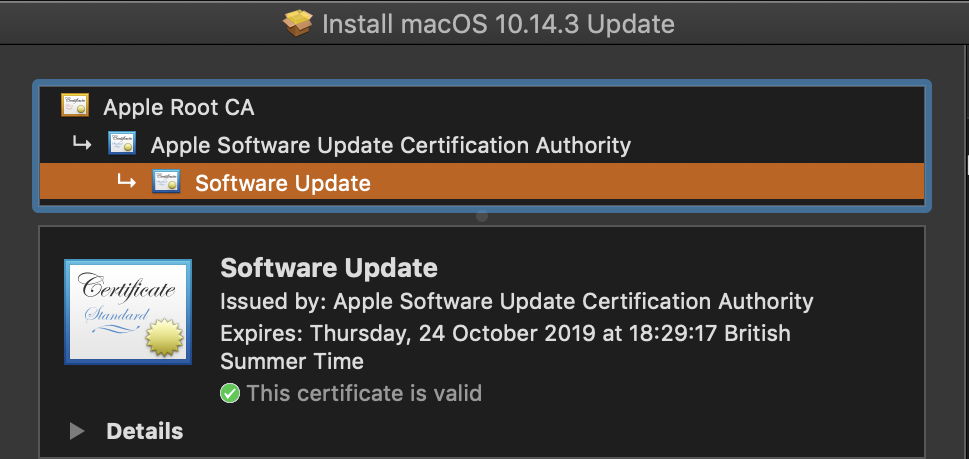969x459 pixels.
Task: Click the divider handle dot below the certificate list
Action: click(x=482, y=216)
